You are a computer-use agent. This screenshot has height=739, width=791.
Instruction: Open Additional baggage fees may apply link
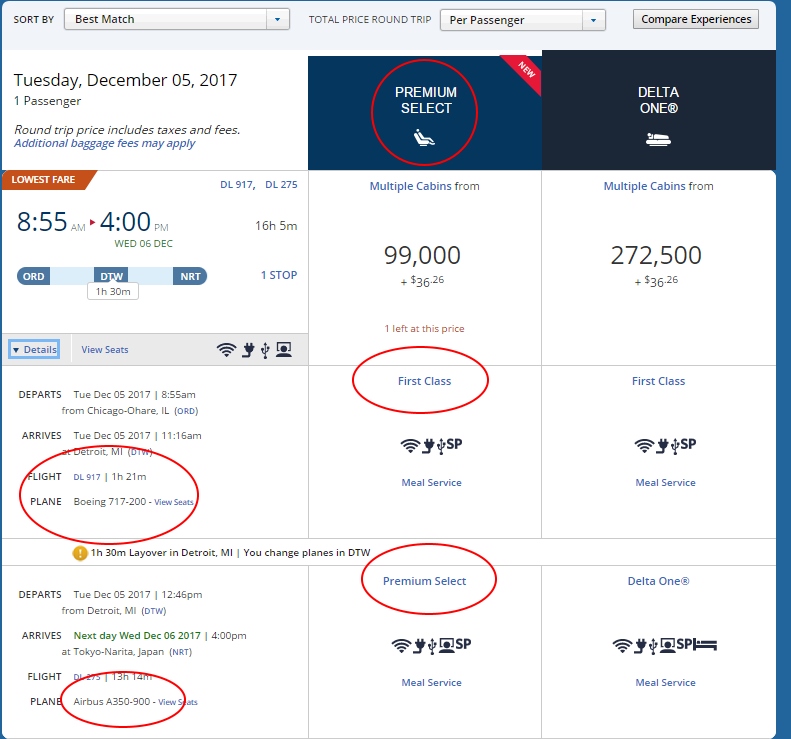point(104,143)
